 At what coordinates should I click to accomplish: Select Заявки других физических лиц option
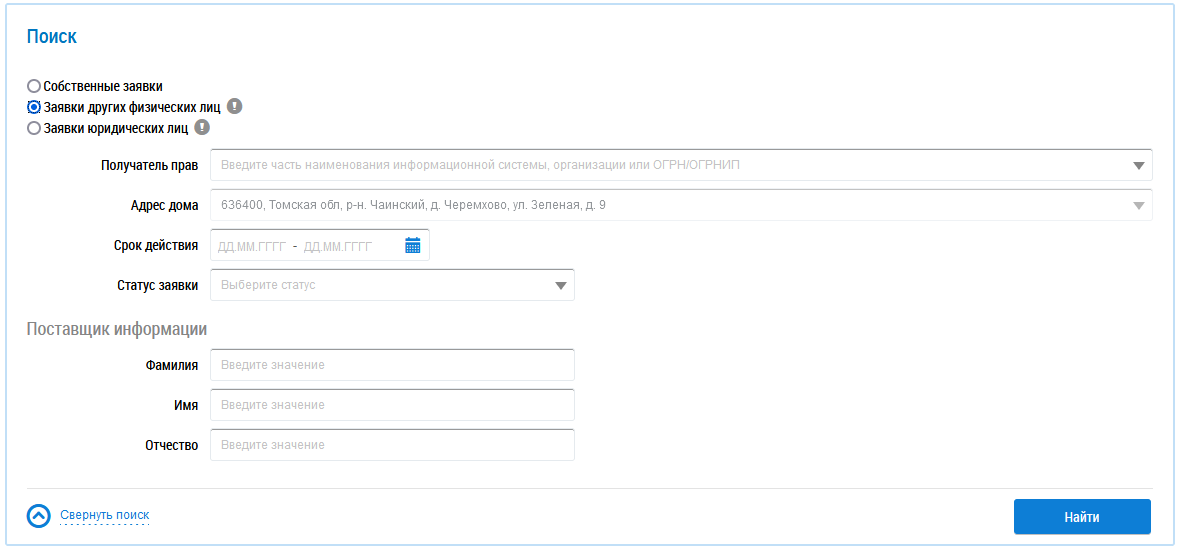pyautogui.click(x=34, y=107)
